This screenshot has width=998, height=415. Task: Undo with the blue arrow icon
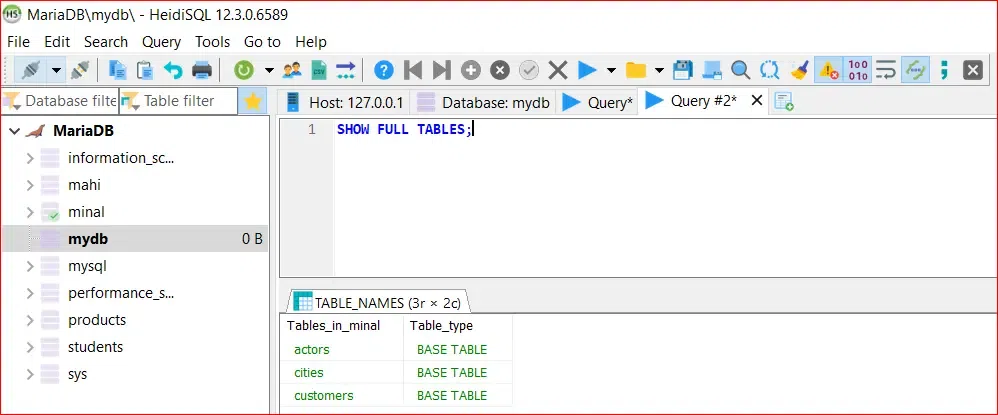click(x=173, y=69)
